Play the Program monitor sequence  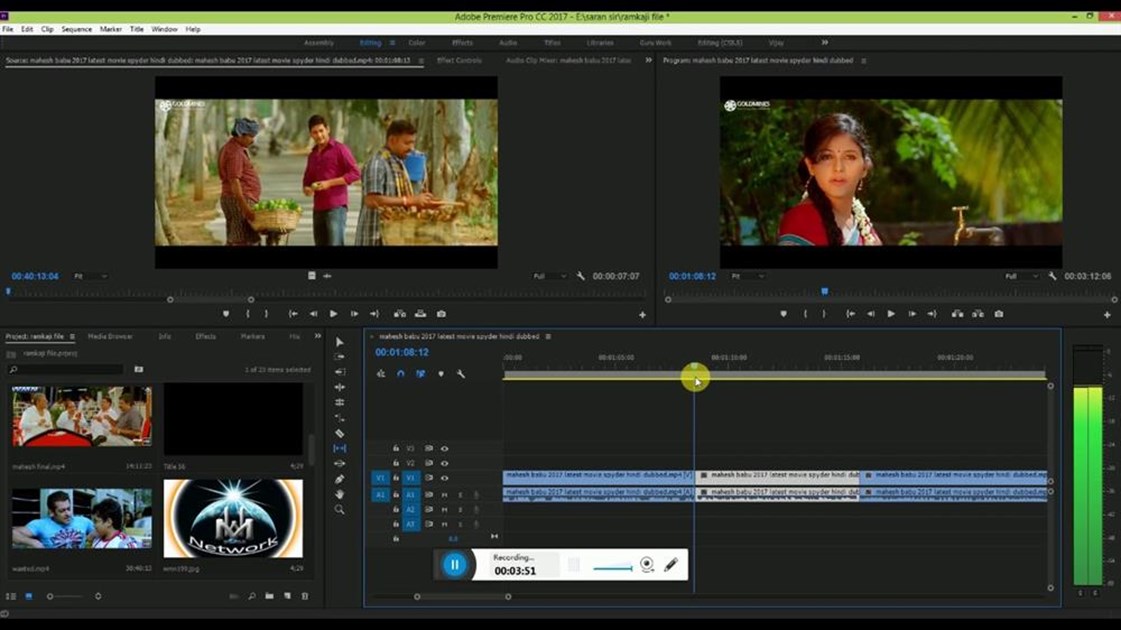[x=891, y=314]
